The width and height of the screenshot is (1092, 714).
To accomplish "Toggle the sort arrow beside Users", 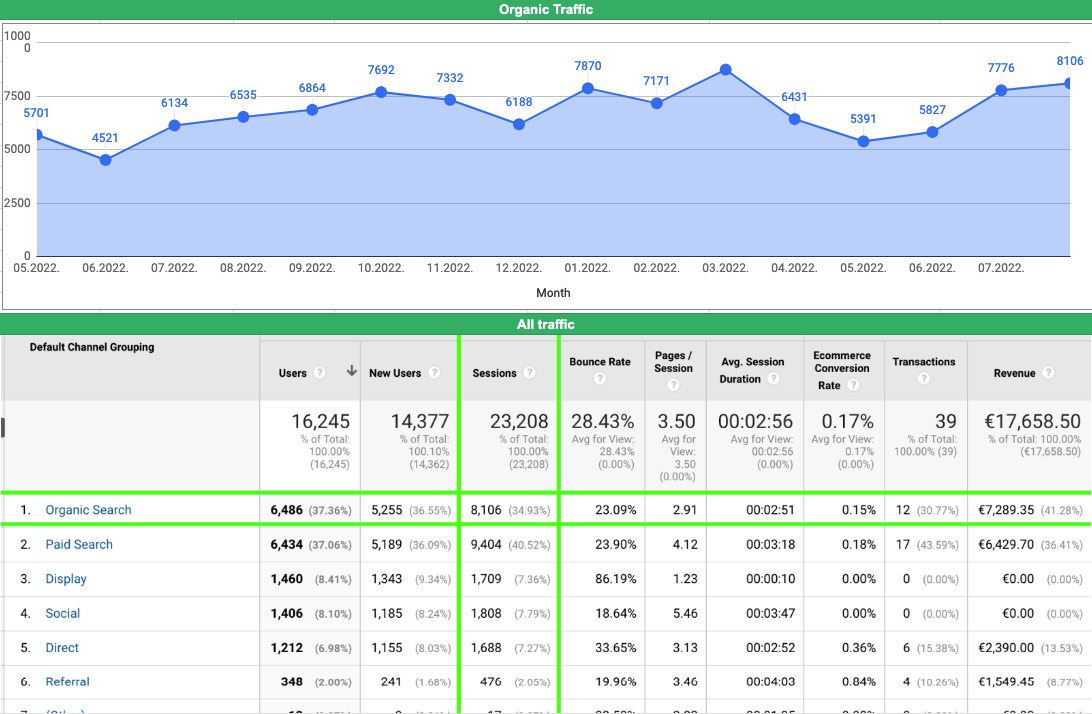I will (351, 372).
